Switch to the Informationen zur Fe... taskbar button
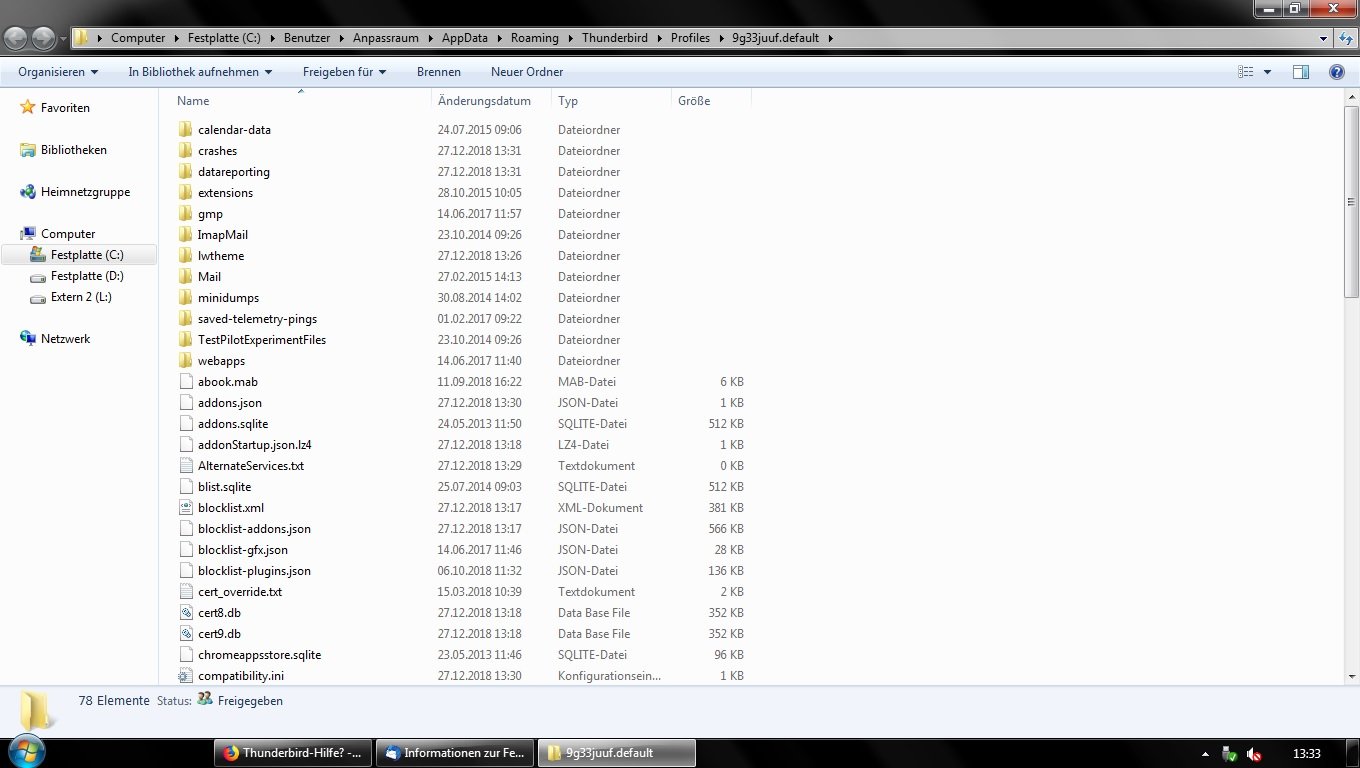The height and width of the screenshot is (768, 1360). 455,753
